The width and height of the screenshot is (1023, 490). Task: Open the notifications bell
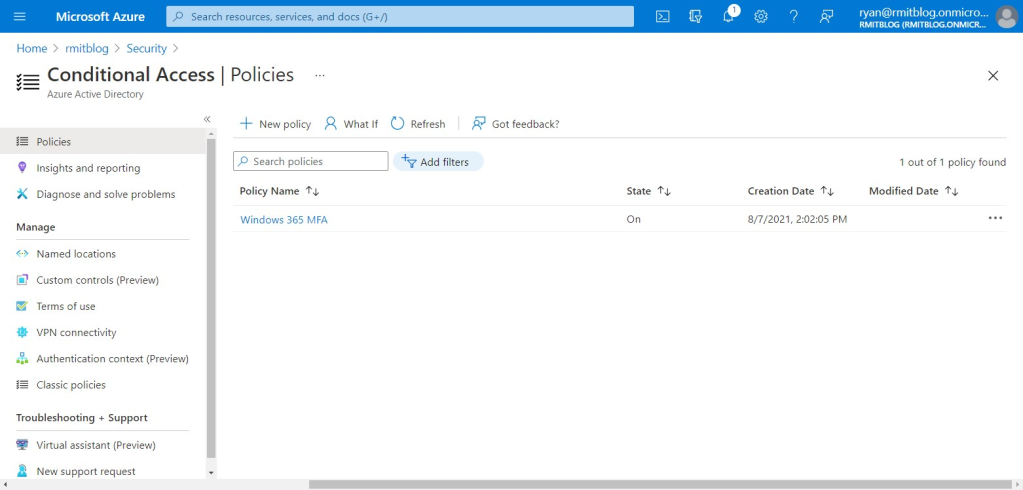(729, 16)
